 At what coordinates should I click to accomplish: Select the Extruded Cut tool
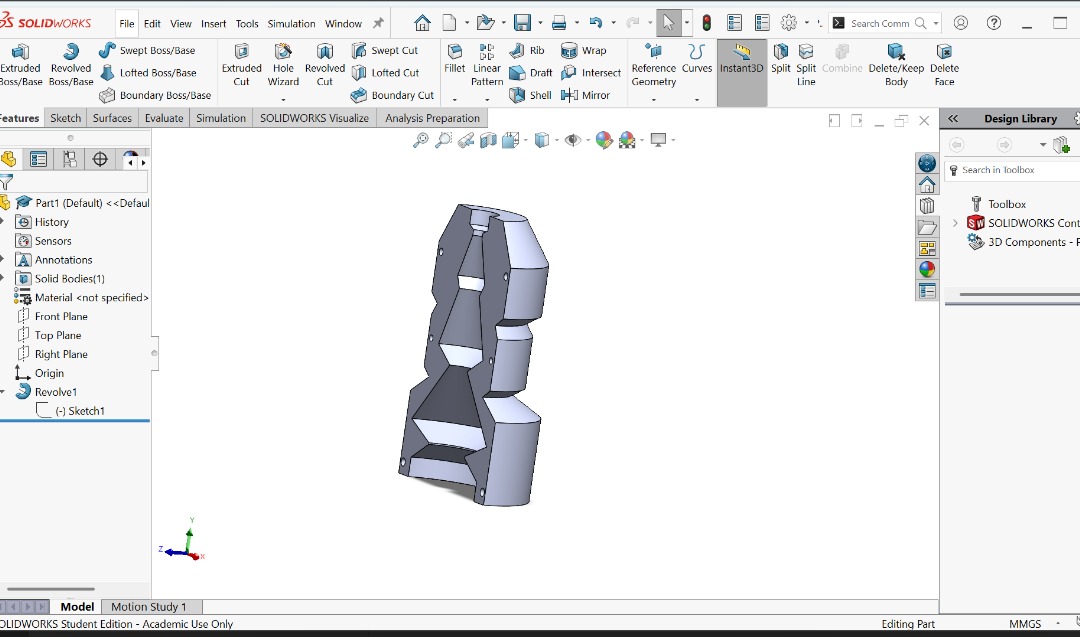click(x=241, y=65)
